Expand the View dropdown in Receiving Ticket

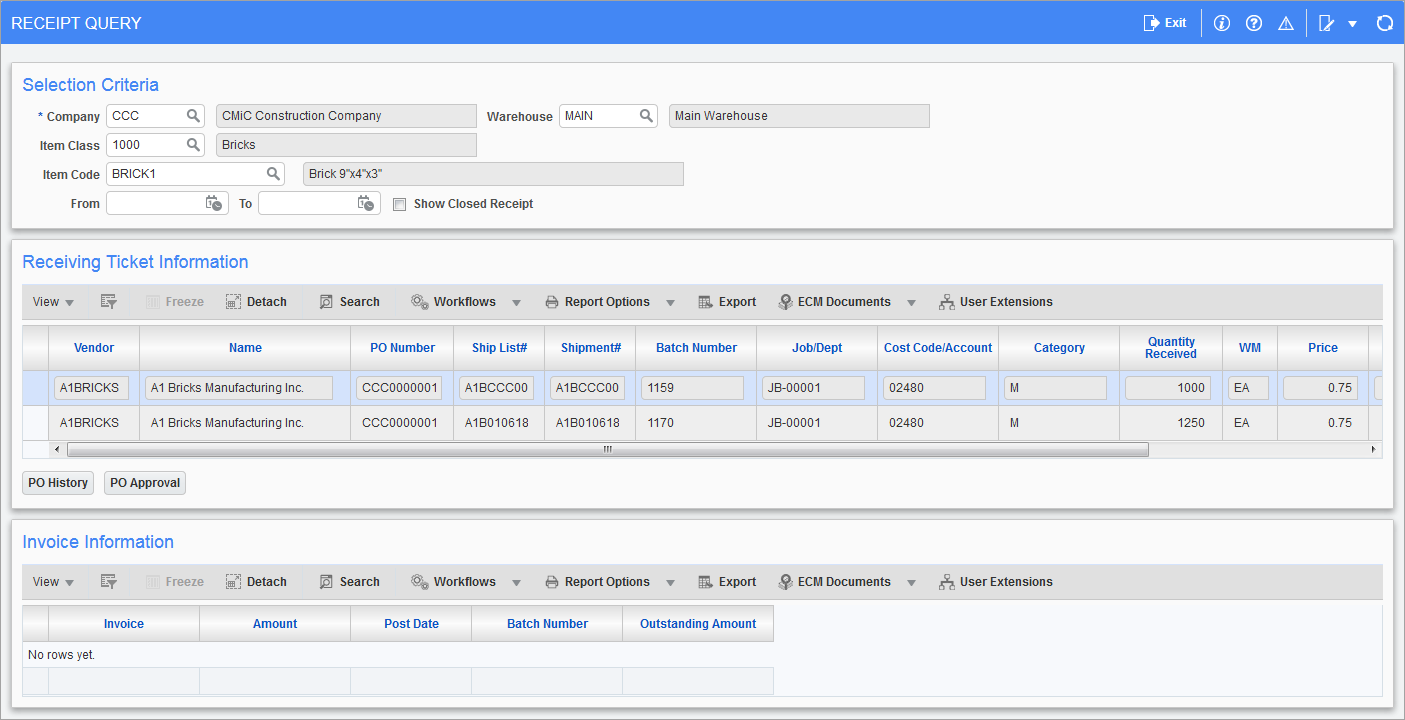pos(53,302)
